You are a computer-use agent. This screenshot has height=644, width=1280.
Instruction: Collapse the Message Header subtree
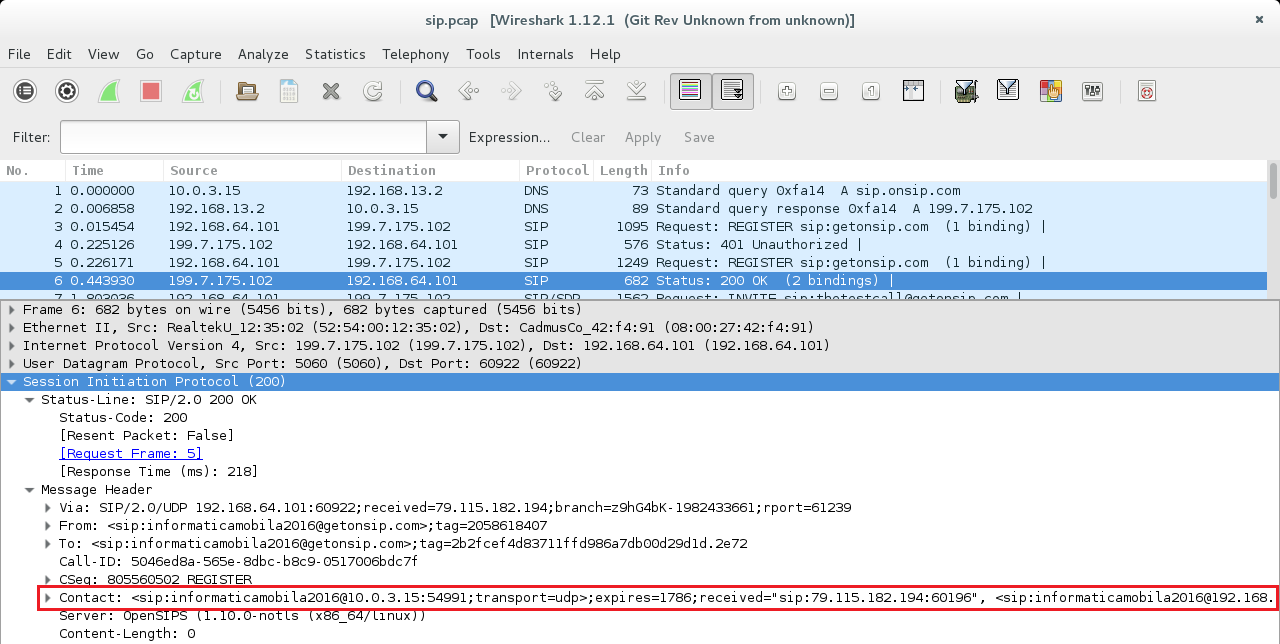point(29,489)
